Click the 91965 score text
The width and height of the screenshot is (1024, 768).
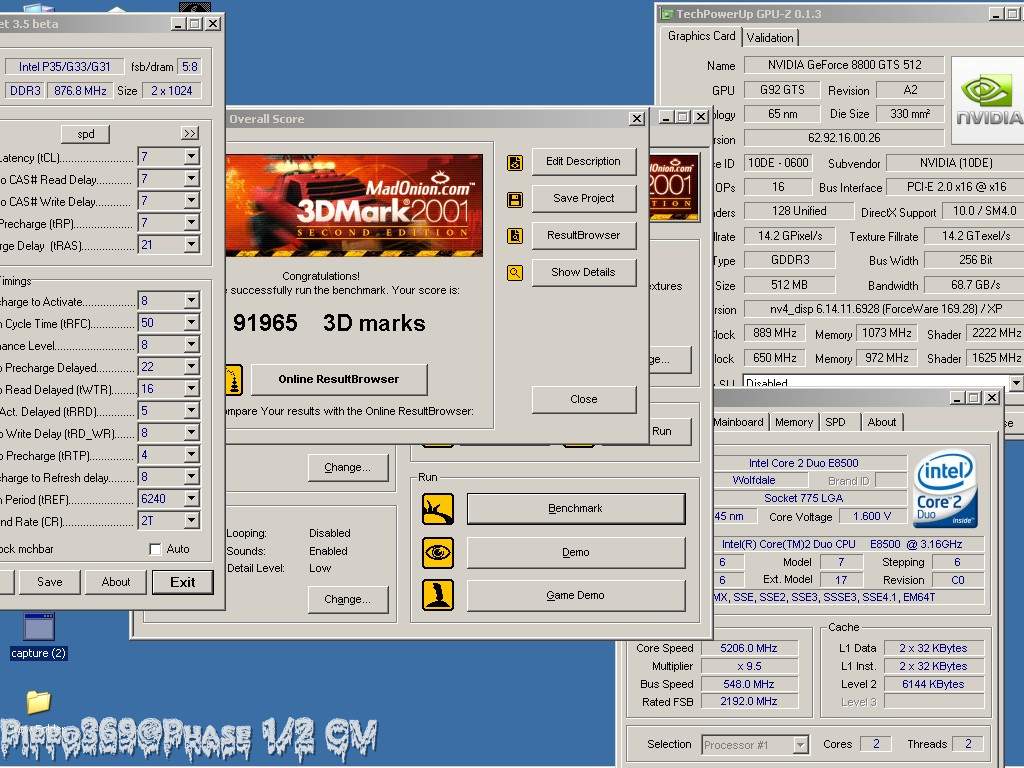click(265, 323)
